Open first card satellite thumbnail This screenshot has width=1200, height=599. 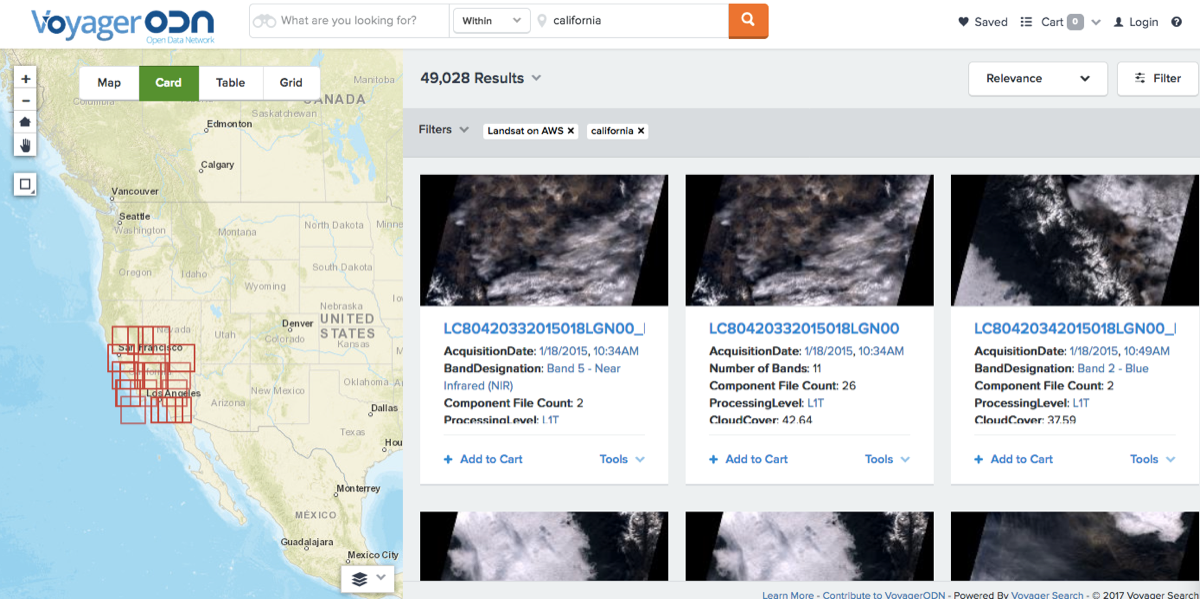tap(544, 240)
